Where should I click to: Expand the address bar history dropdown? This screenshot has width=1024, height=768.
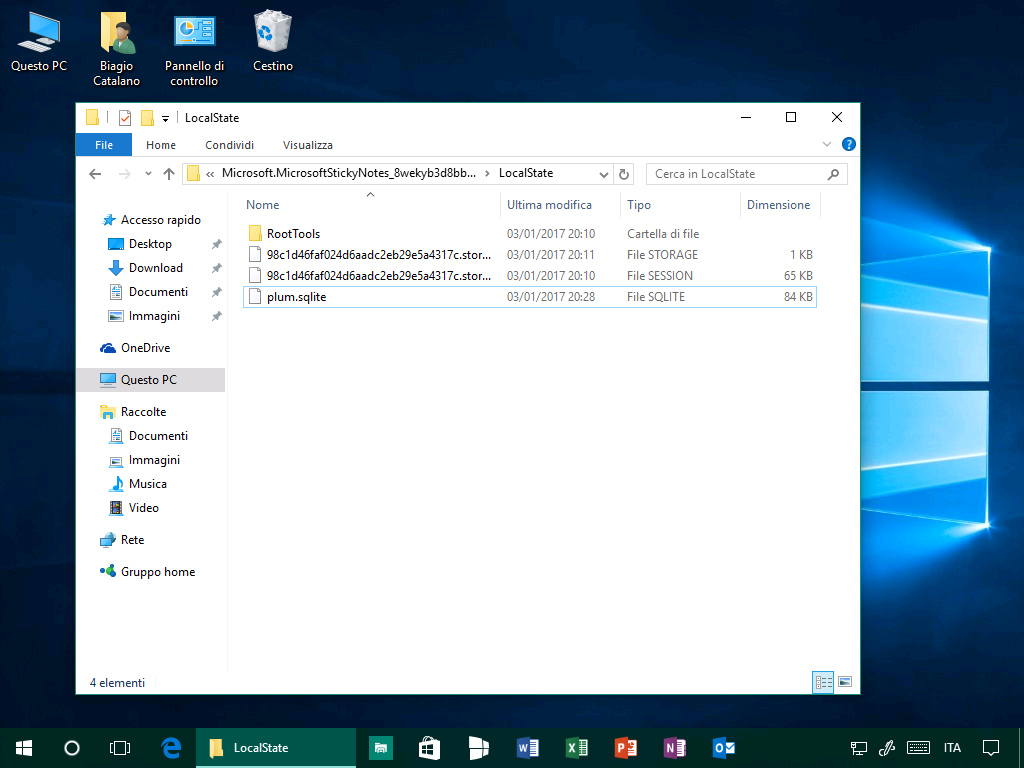(x=604, y=174)
